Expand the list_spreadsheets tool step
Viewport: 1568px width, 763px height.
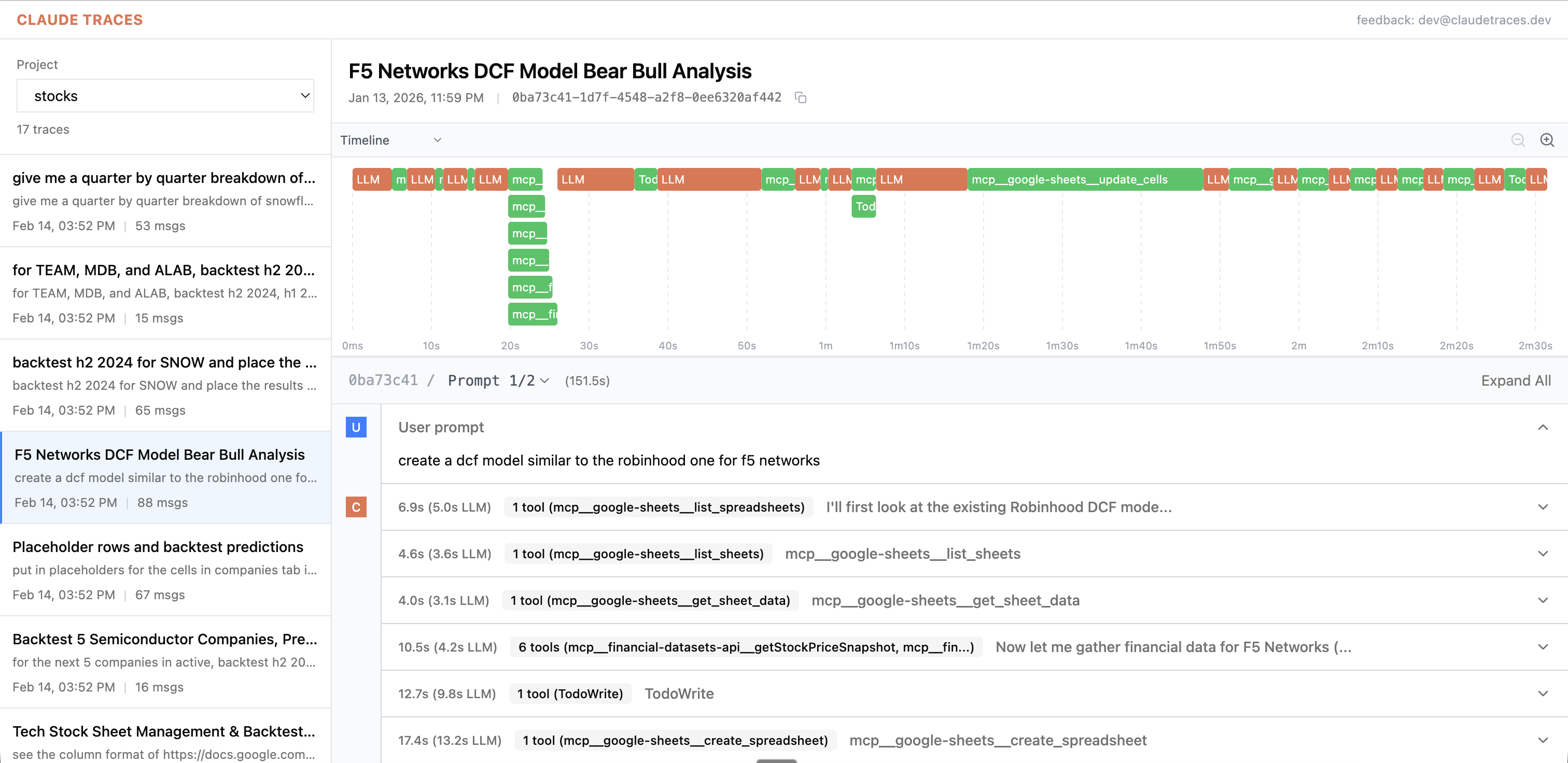point(1543,507)
